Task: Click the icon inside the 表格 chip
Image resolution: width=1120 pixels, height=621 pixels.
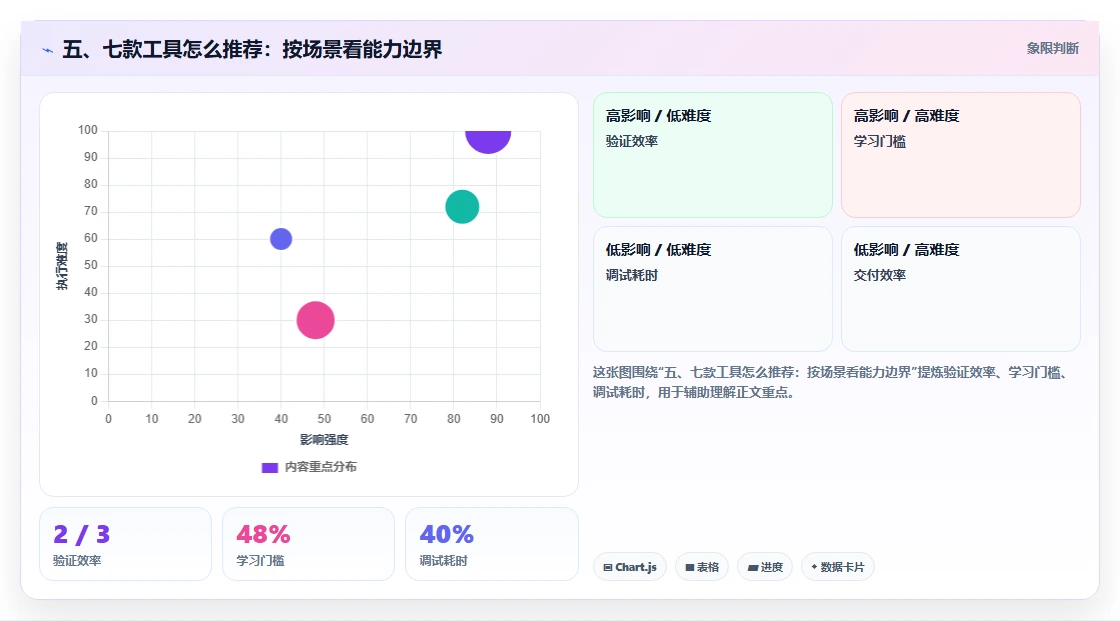Action: 690,567
